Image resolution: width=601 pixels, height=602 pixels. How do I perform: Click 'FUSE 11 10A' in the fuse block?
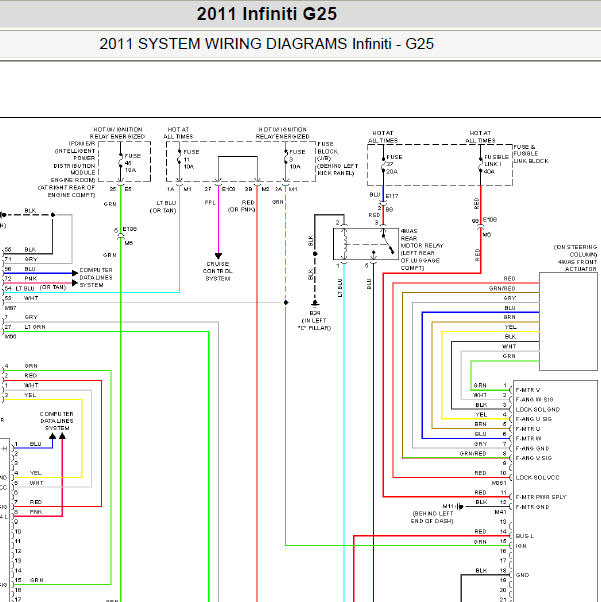point(191,159)
